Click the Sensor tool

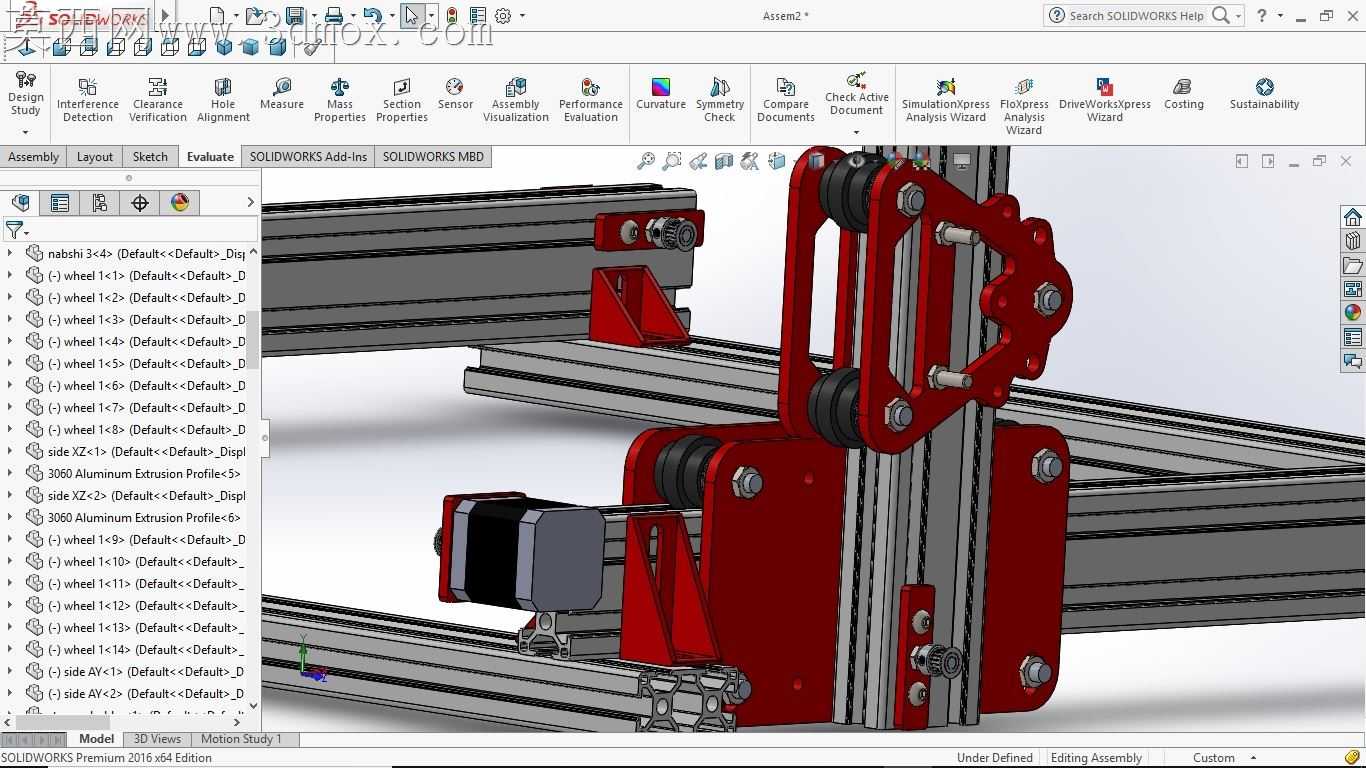(455, 94)
